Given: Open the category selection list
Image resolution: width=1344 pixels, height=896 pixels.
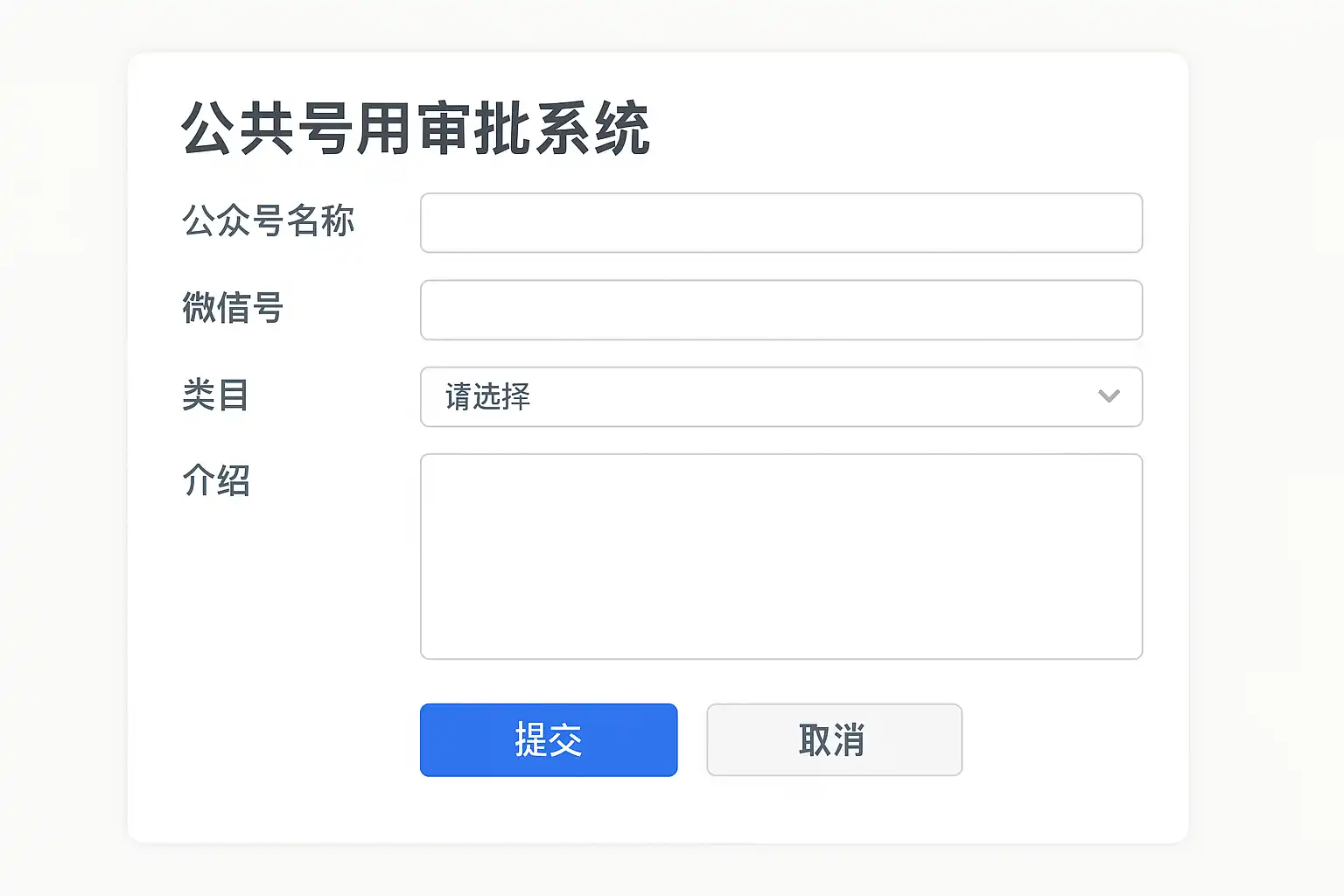Looking at the screenshot, I should pyautogui.click(x=780, y=396).
